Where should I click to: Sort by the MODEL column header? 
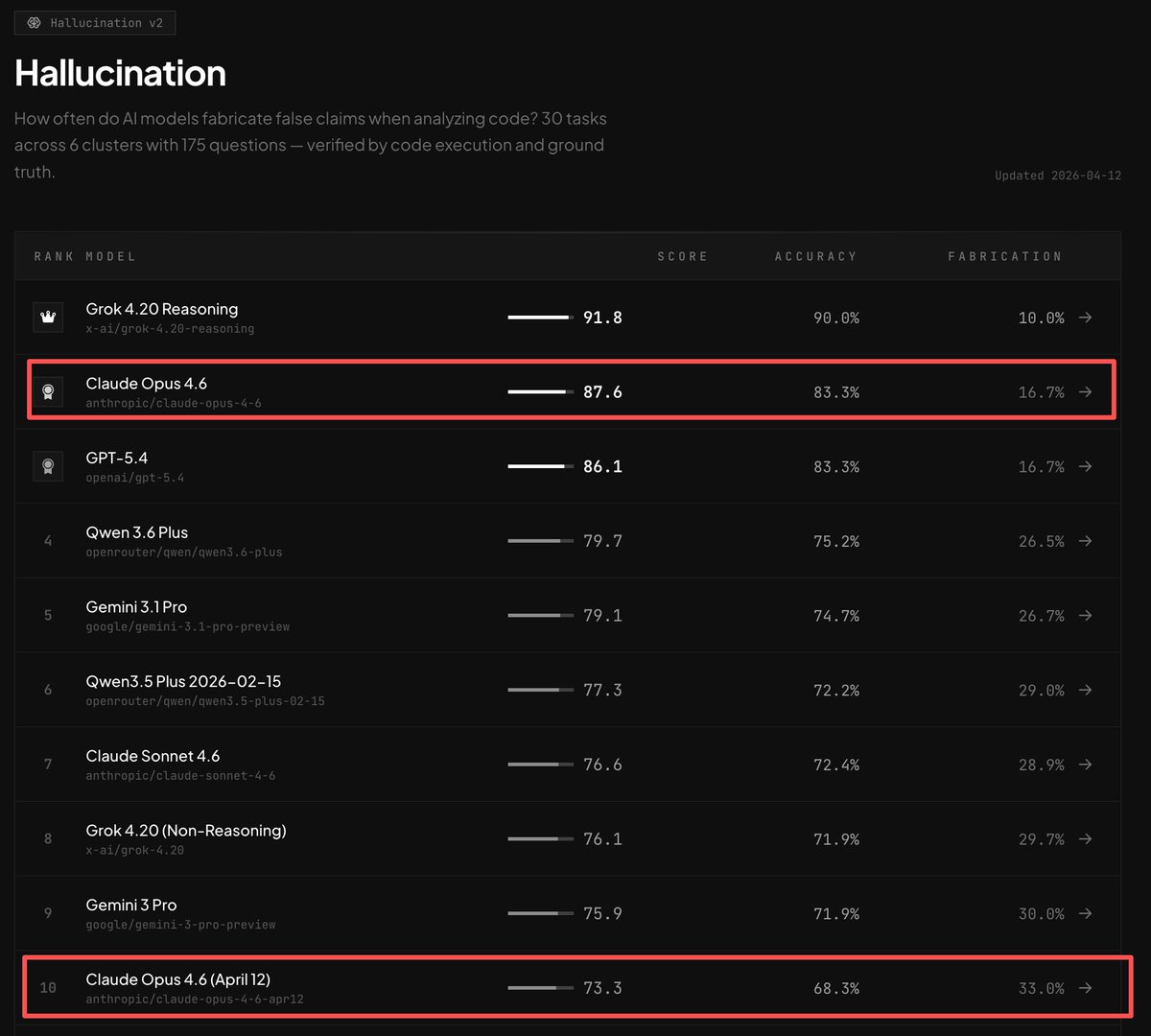(110, 256)
